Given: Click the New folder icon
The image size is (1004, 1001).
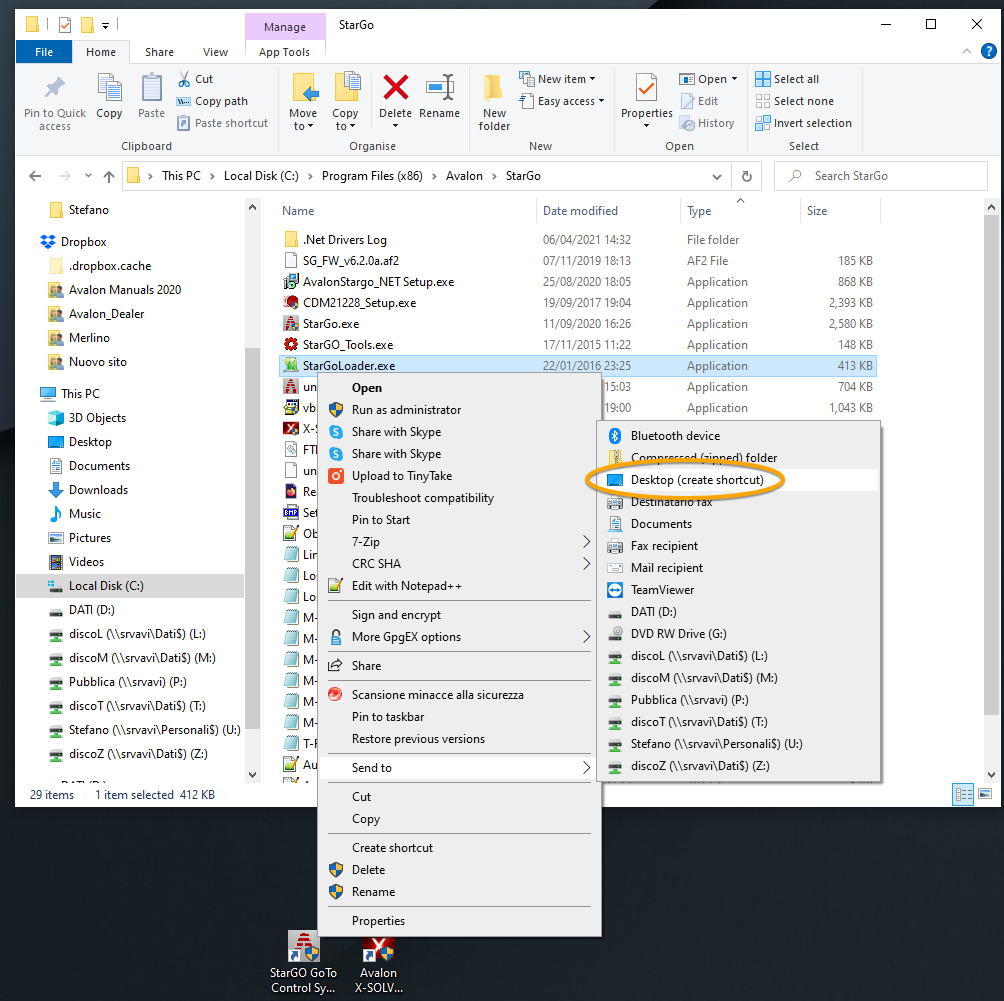Looking at the screenshot, I should click(494, 88).
